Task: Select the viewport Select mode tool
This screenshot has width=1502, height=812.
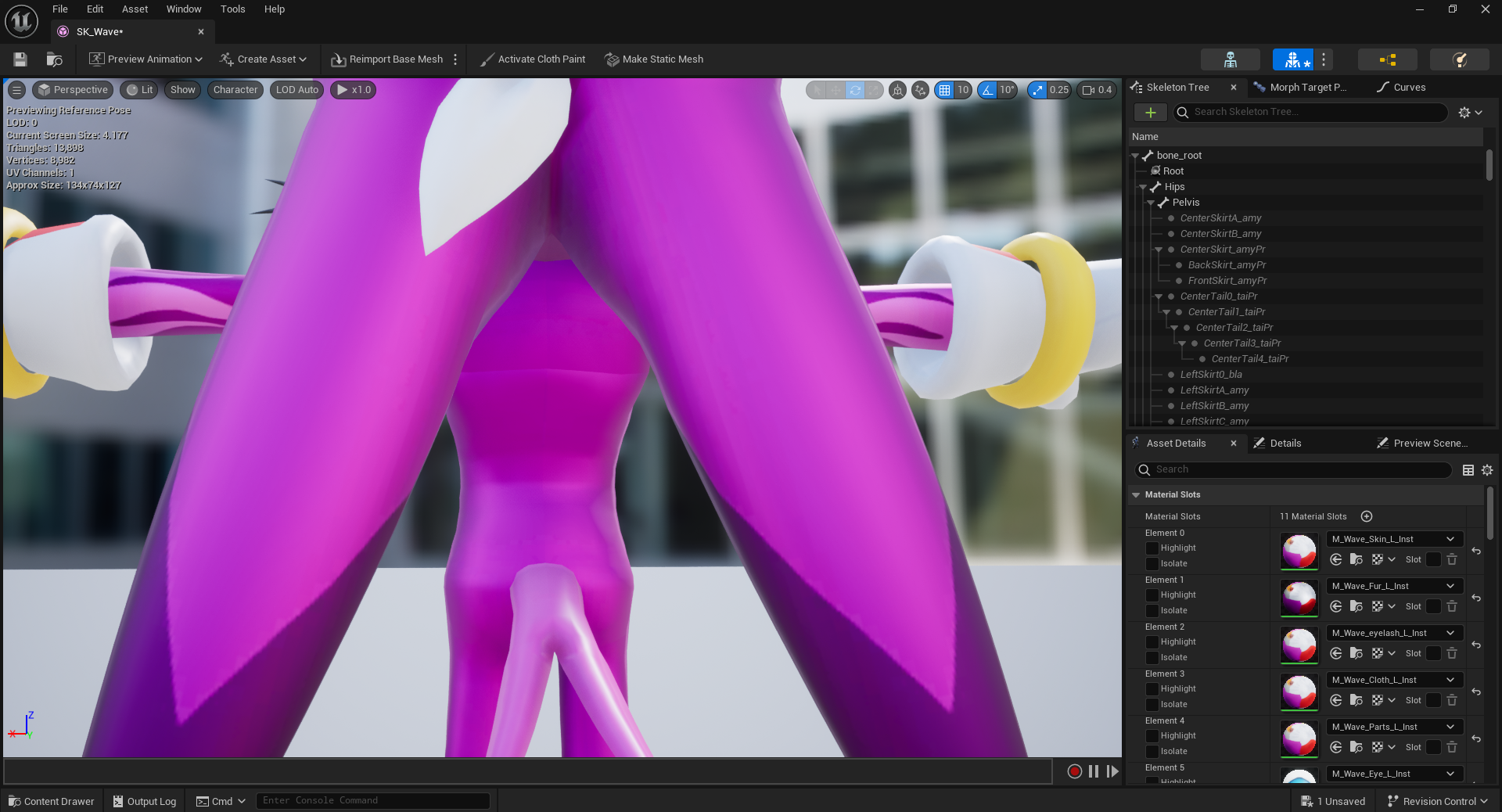Action: coord(817,90)
